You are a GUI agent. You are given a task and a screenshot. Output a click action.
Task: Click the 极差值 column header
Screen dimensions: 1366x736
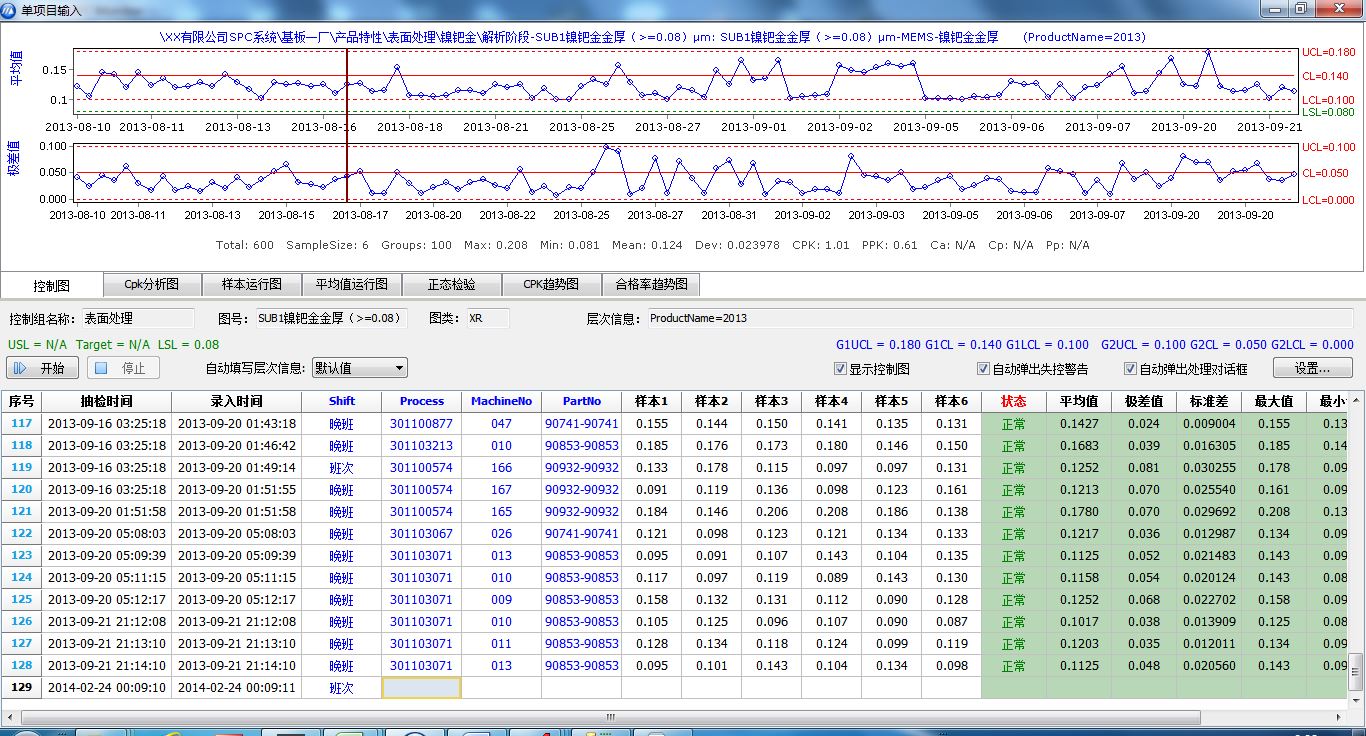[x=1144, y=401]
